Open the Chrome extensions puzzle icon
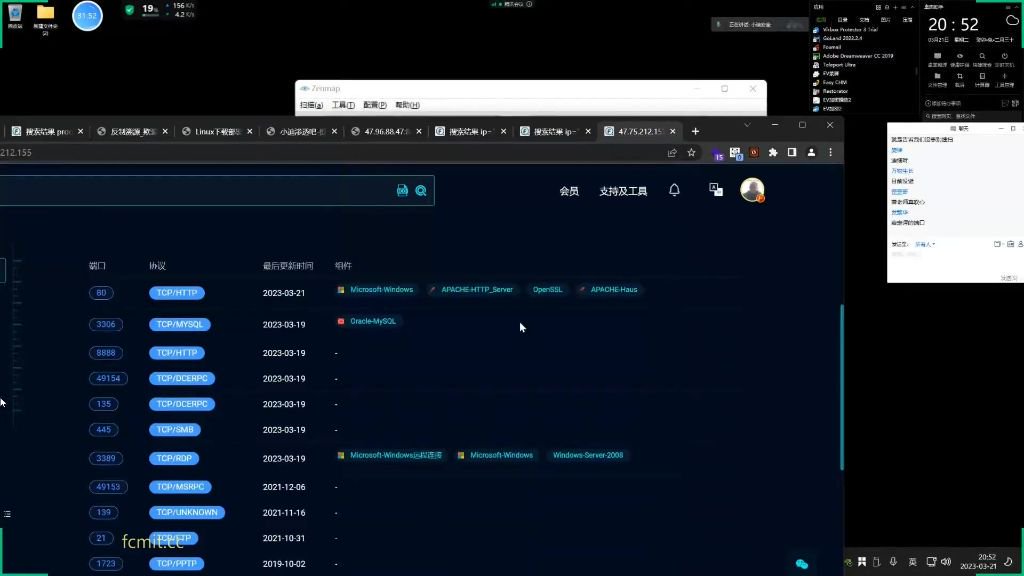The width and height of the screenshot is (1024, 576). click(x=773, y=152)
